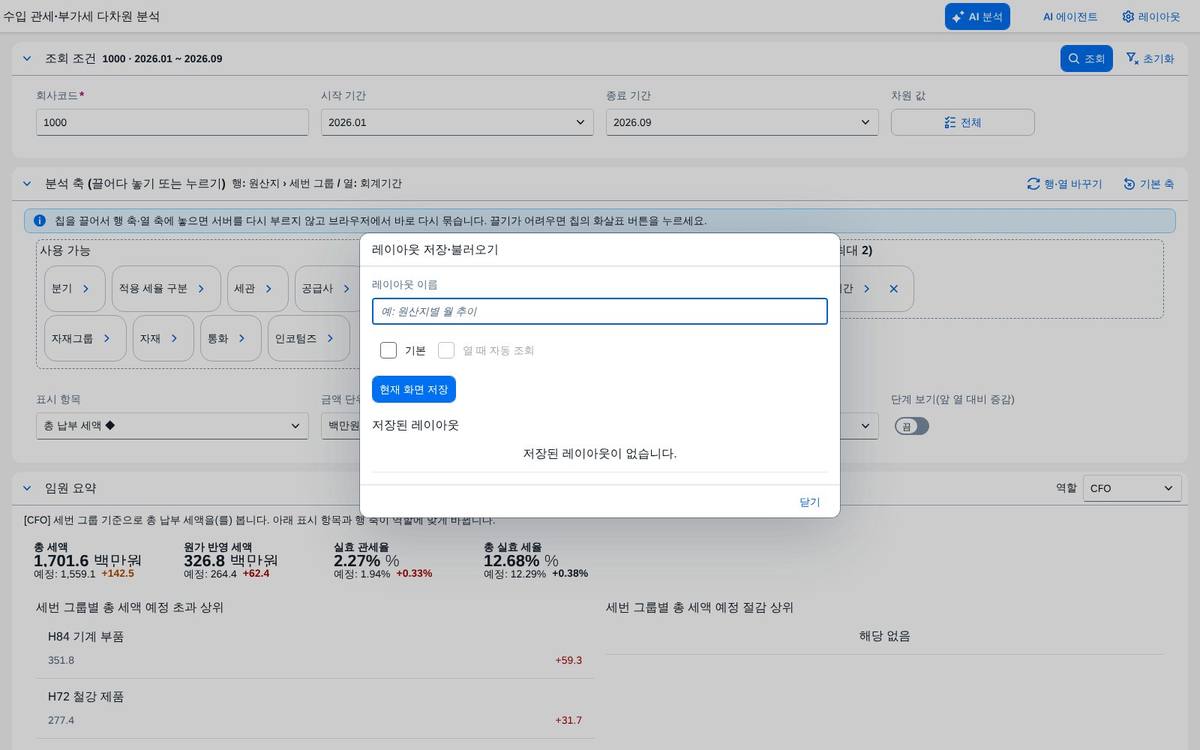Click the +31.7 variance value
Image resolution: width=1200 pixels, height=750 pixels.
568,720
